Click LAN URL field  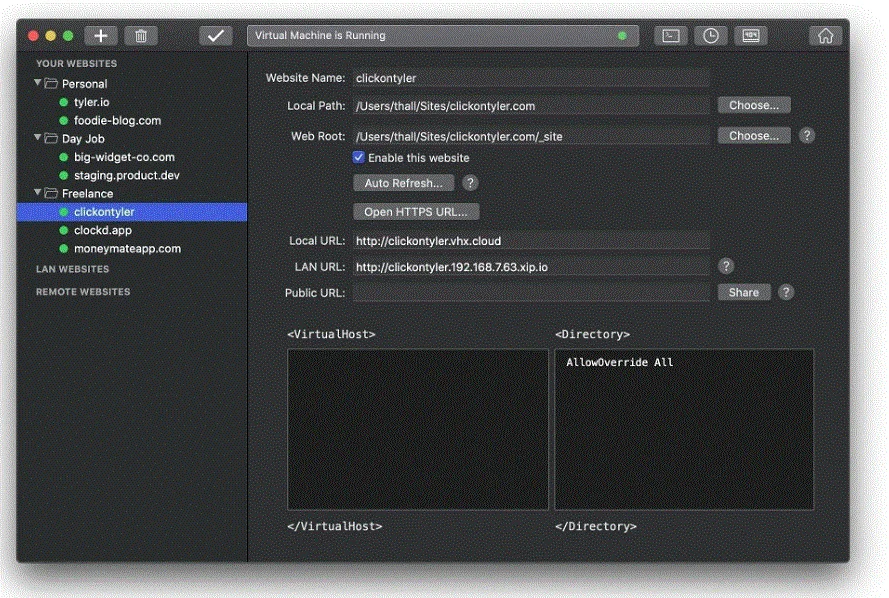531,267
